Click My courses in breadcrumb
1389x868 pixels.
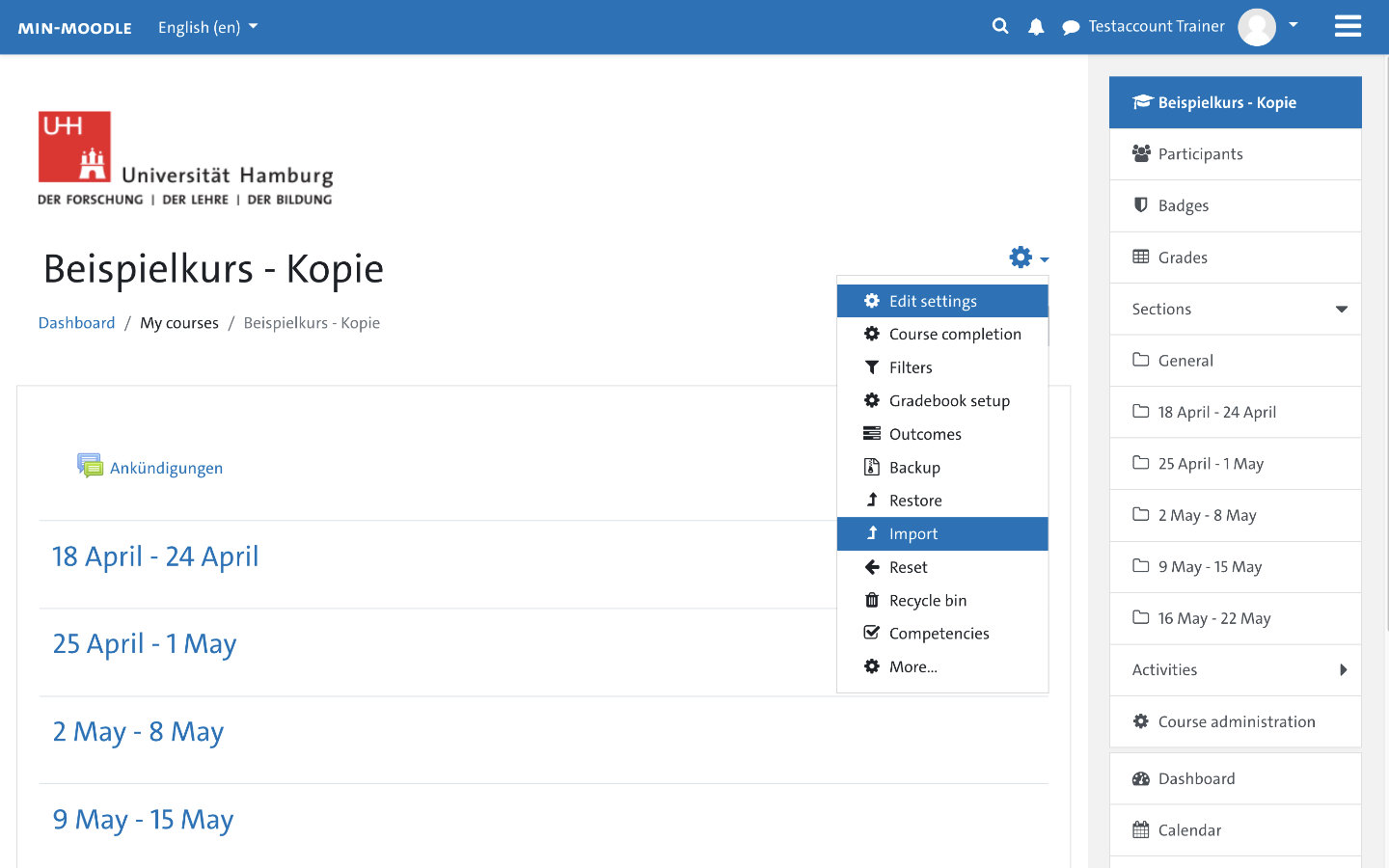point(179,323)
